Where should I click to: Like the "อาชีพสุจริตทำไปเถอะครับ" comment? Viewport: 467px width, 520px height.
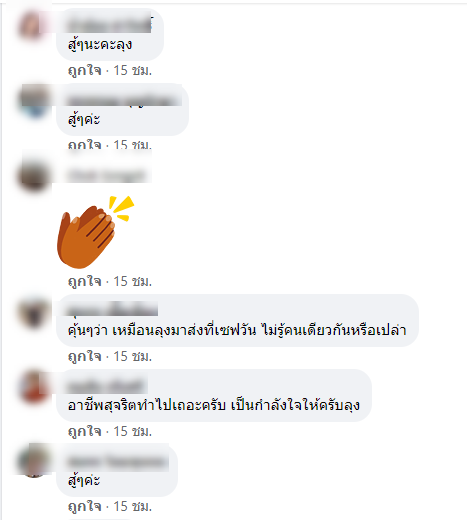pos(84,432)
